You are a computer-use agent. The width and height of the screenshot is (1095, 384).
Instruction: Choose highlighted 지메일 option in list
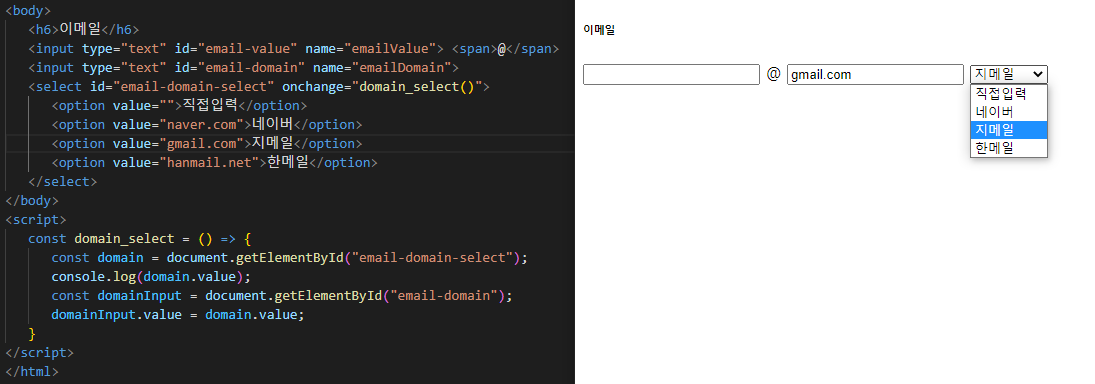(x=1008, y=130)
